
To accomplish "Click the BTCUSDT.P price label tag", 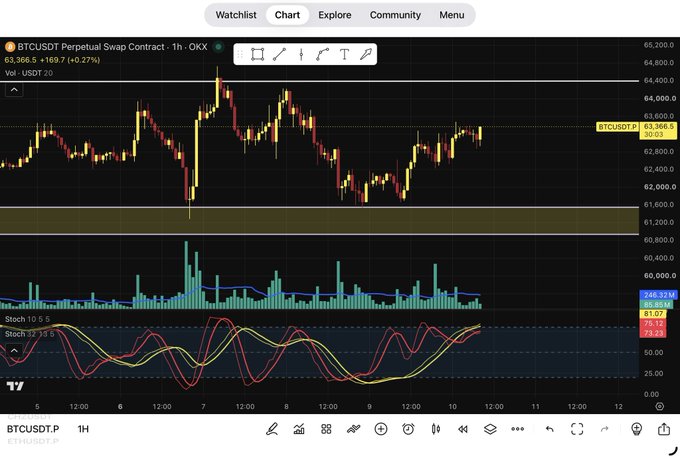I will pos(618,127).
